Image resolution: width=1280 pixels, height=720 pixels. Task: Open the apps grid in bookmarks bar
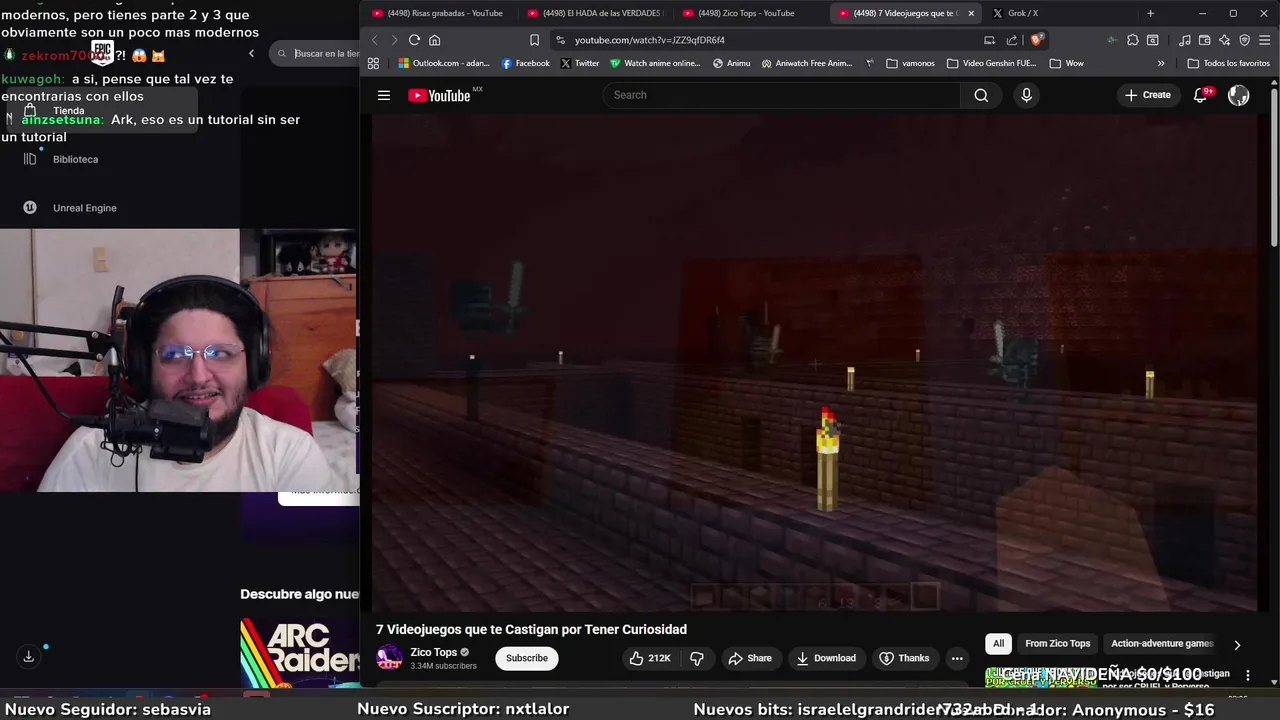coord(373,63)
